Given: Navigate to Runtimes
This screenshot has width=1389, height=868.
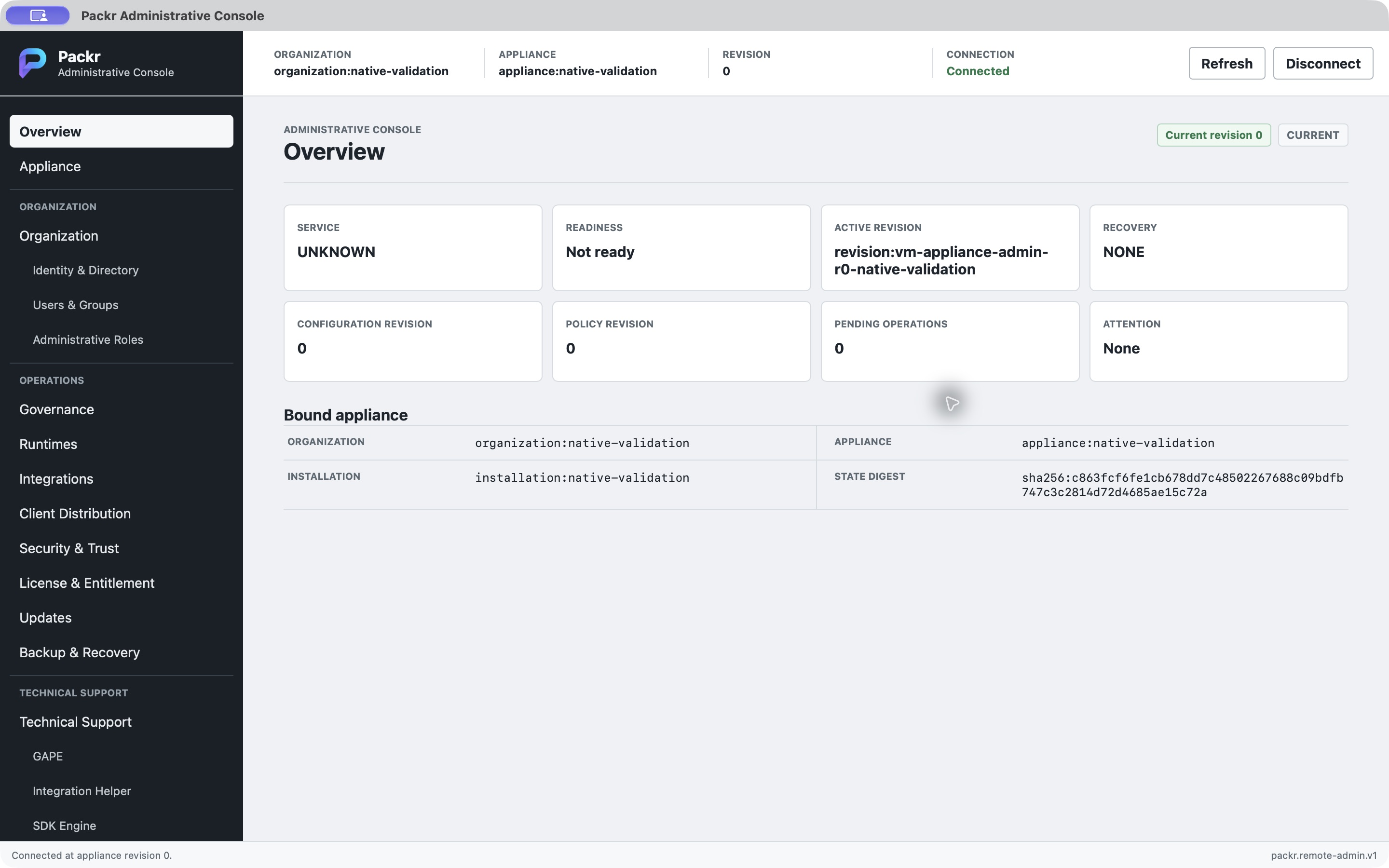Looking at the screenshot, I should (x=121, y=444).
